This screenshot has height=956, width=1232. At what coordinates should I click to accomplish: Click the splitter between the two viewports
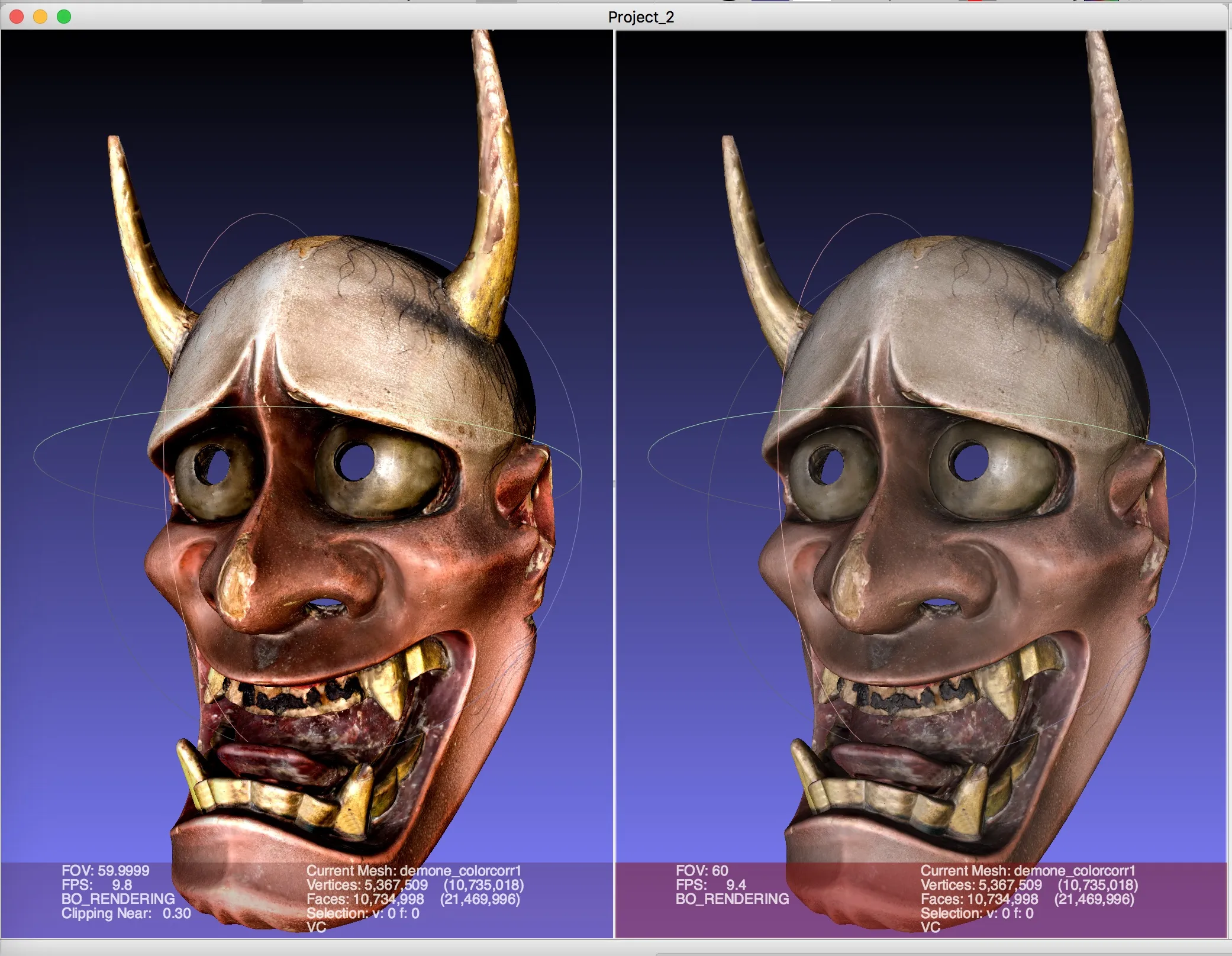tap(614, 484)
